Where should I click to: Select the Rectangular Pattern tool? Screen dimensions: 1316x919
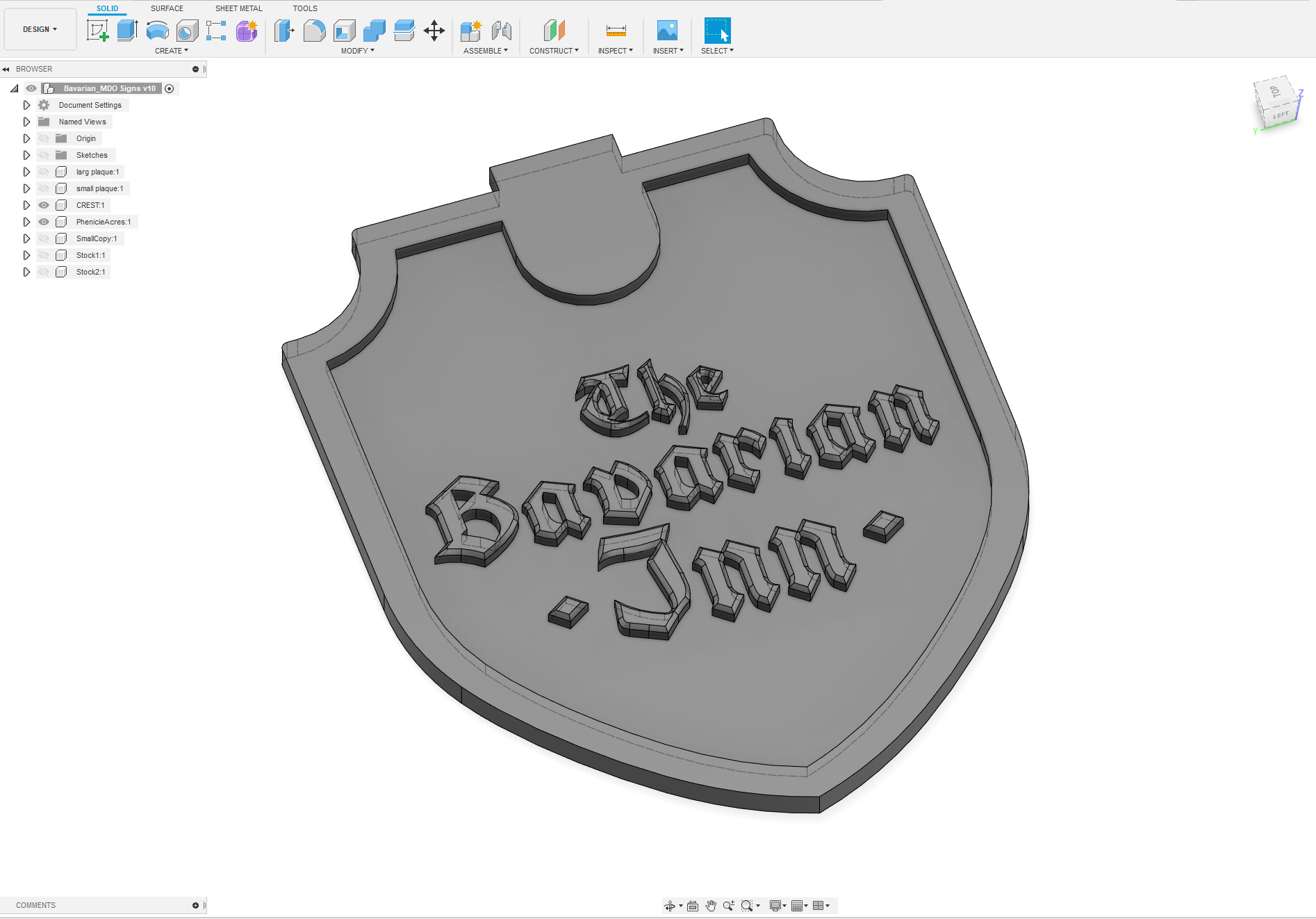(216, 31)
